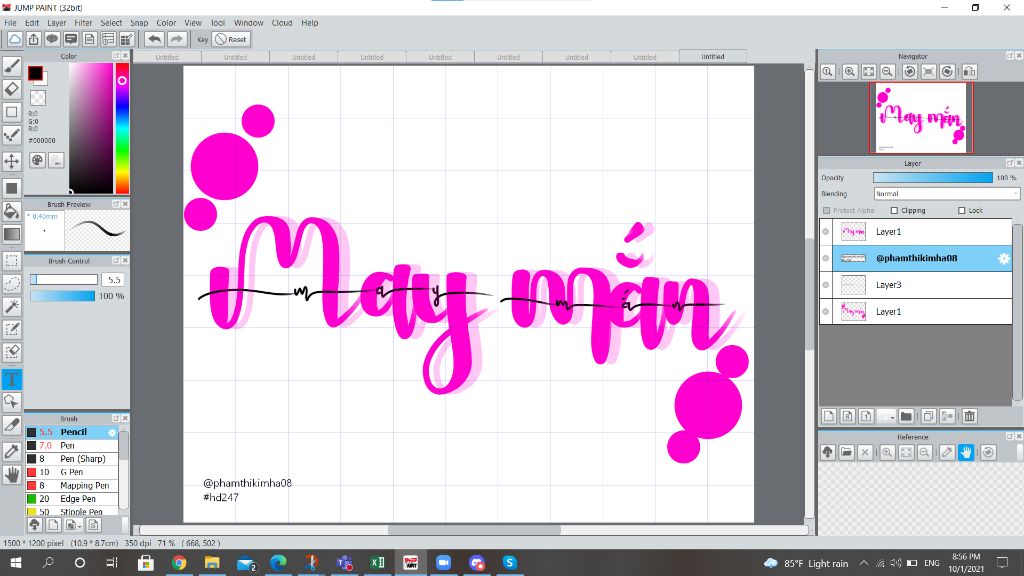Viewport: 1024px width, 576px height.
Task: Click the Reset button
Action: point(232,39)
